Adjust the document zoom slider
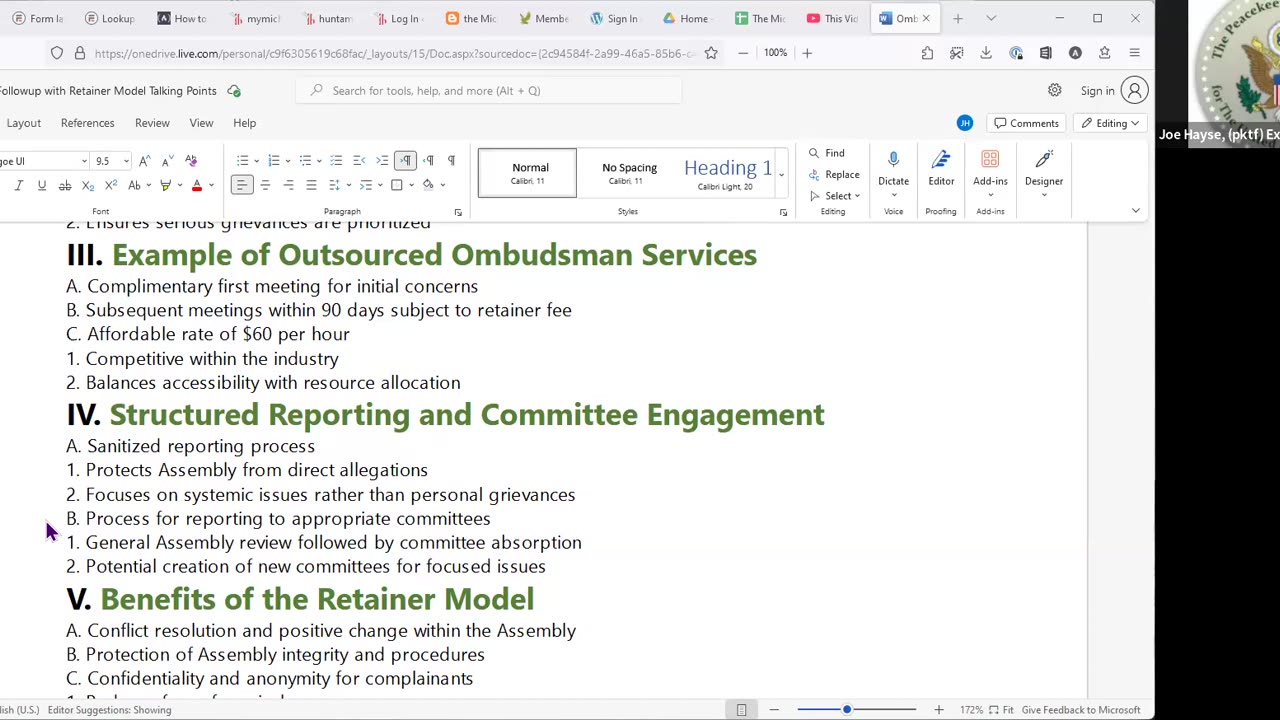The image size is (1280, 720). [846, 710]
